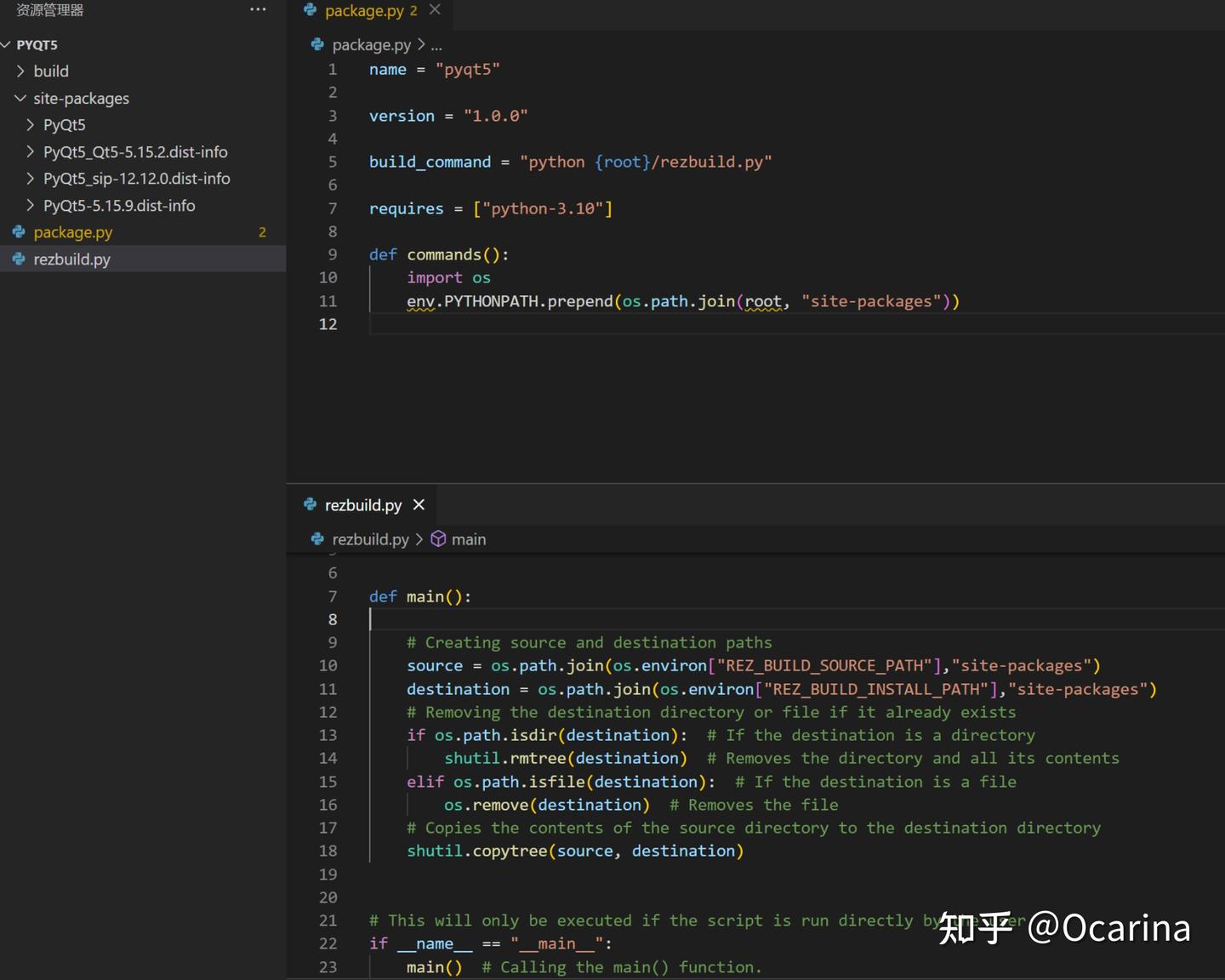Switch to the package.py tab

pos(363,10)
